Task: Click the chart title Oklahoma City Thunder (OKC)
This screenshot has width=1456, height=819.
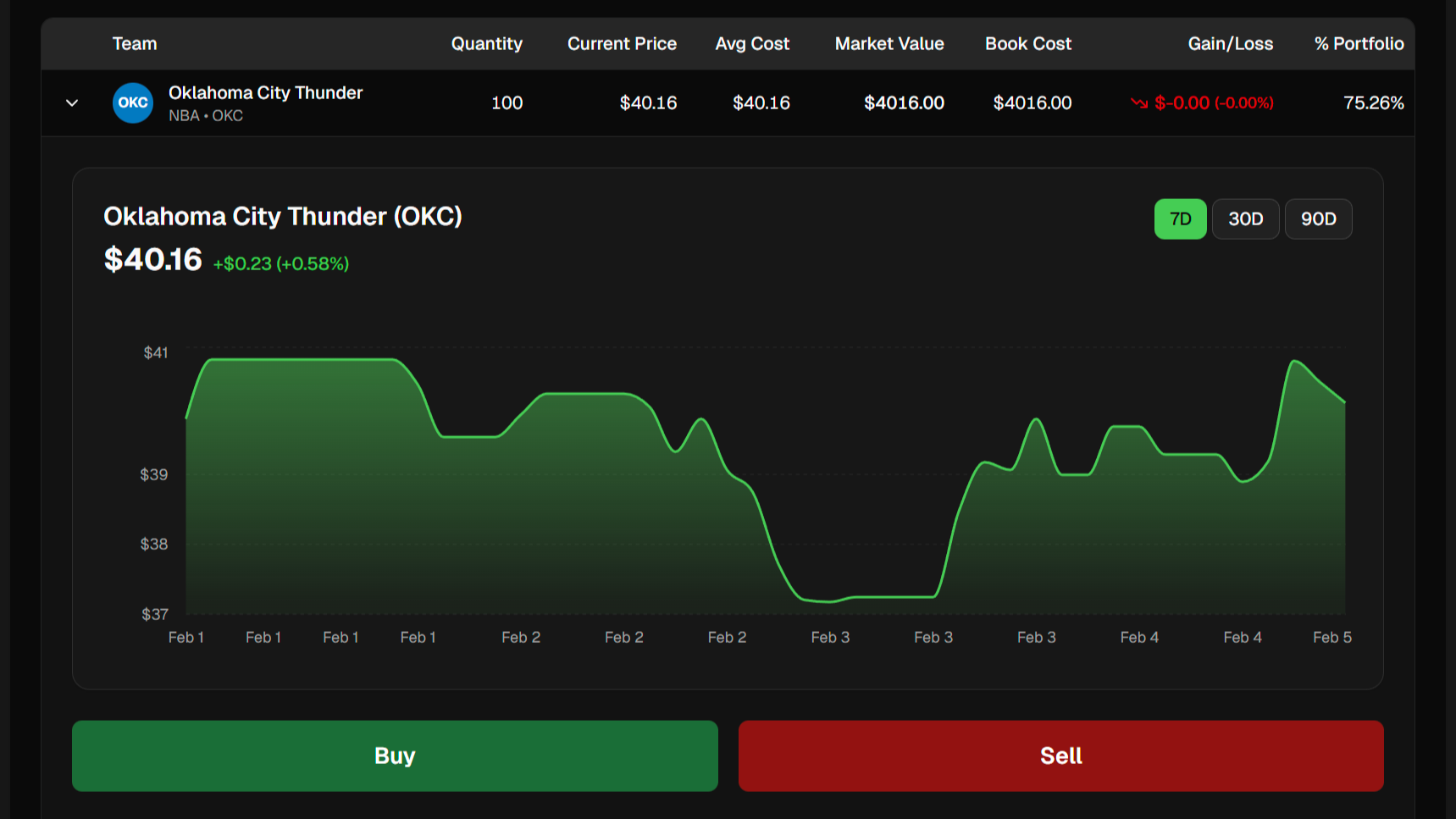Action: [283, 217]
